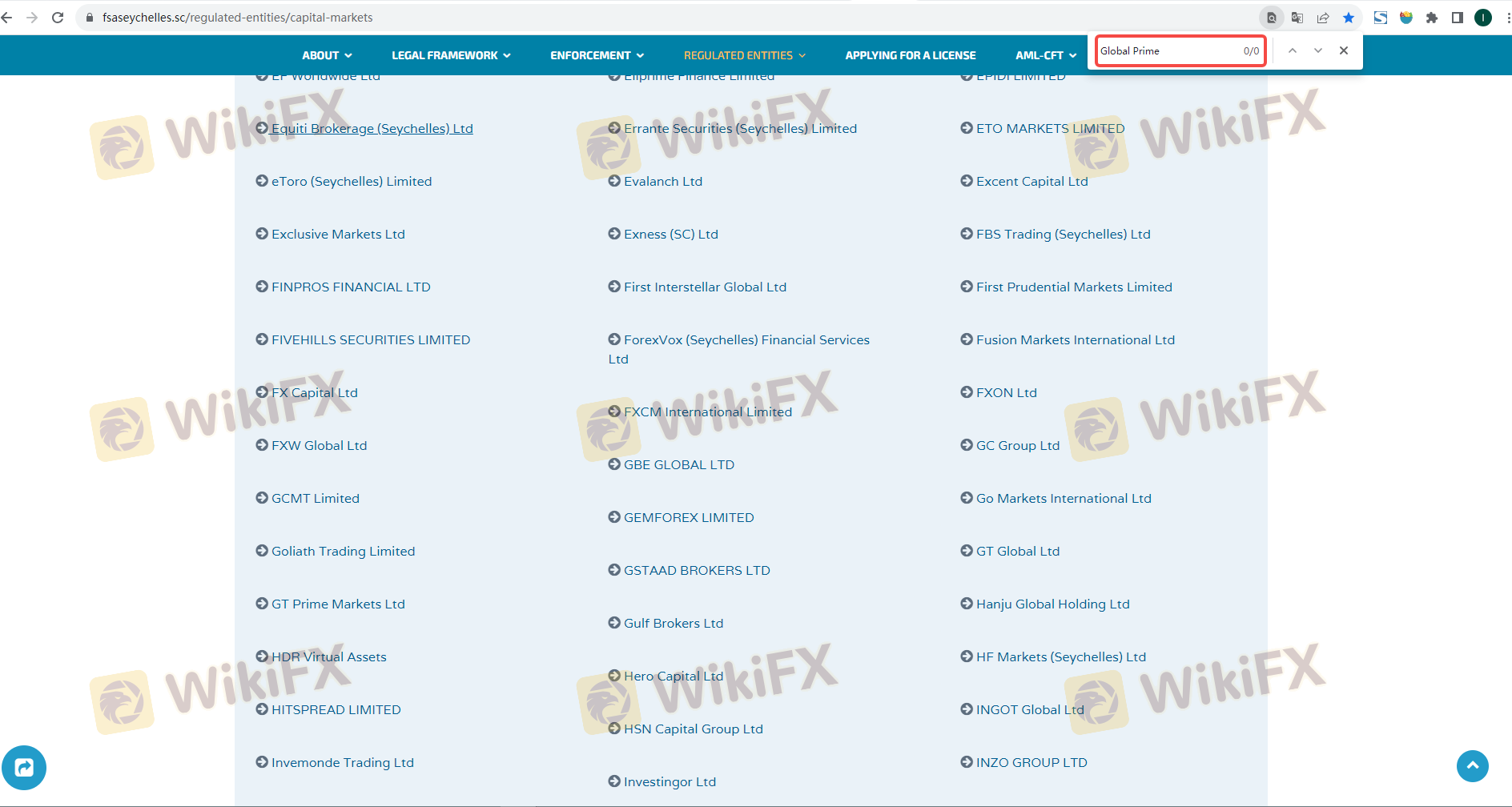
Task: Share this page using the share icon
Action: [1323, 18]
